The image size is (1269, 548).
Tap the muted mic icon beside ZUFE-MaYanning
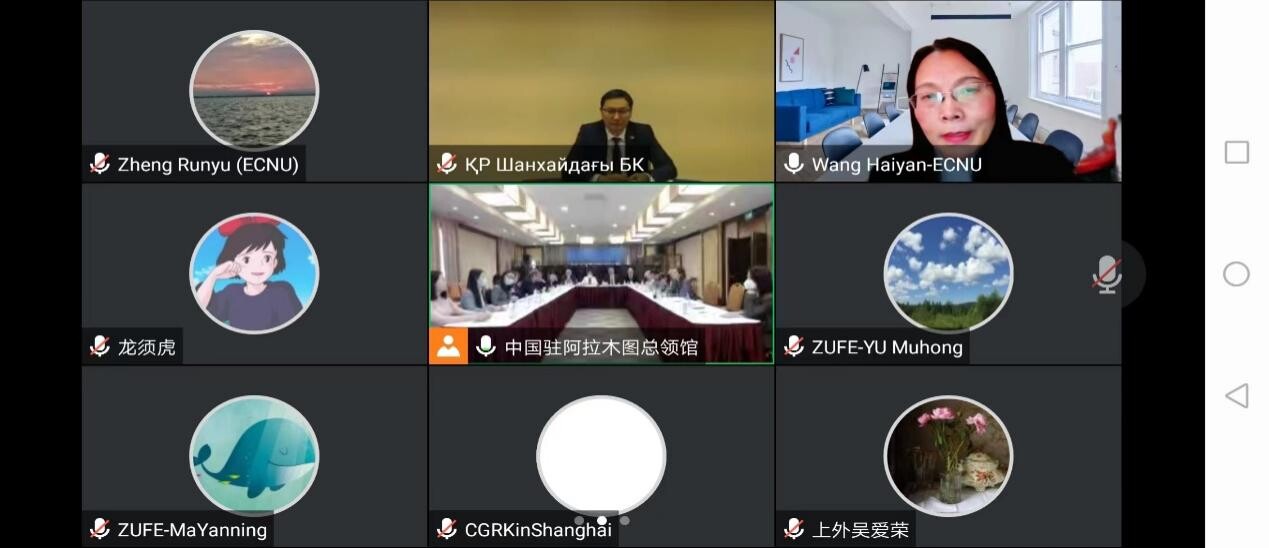[x=100, y=529]
